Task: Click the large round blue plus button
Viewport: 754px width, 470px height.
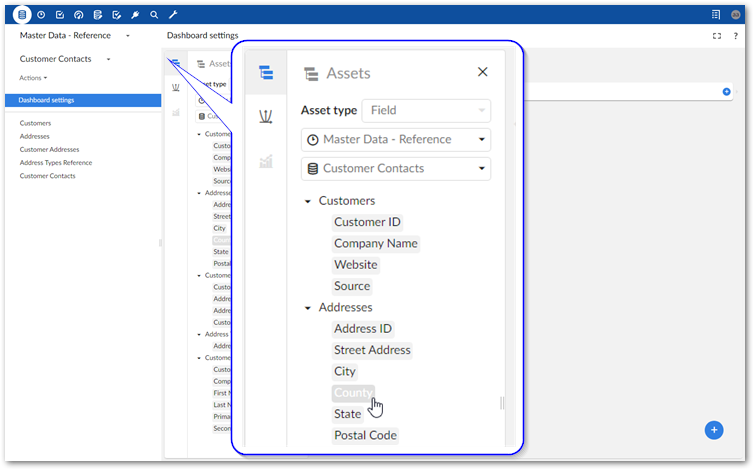Action: point(714,430)
